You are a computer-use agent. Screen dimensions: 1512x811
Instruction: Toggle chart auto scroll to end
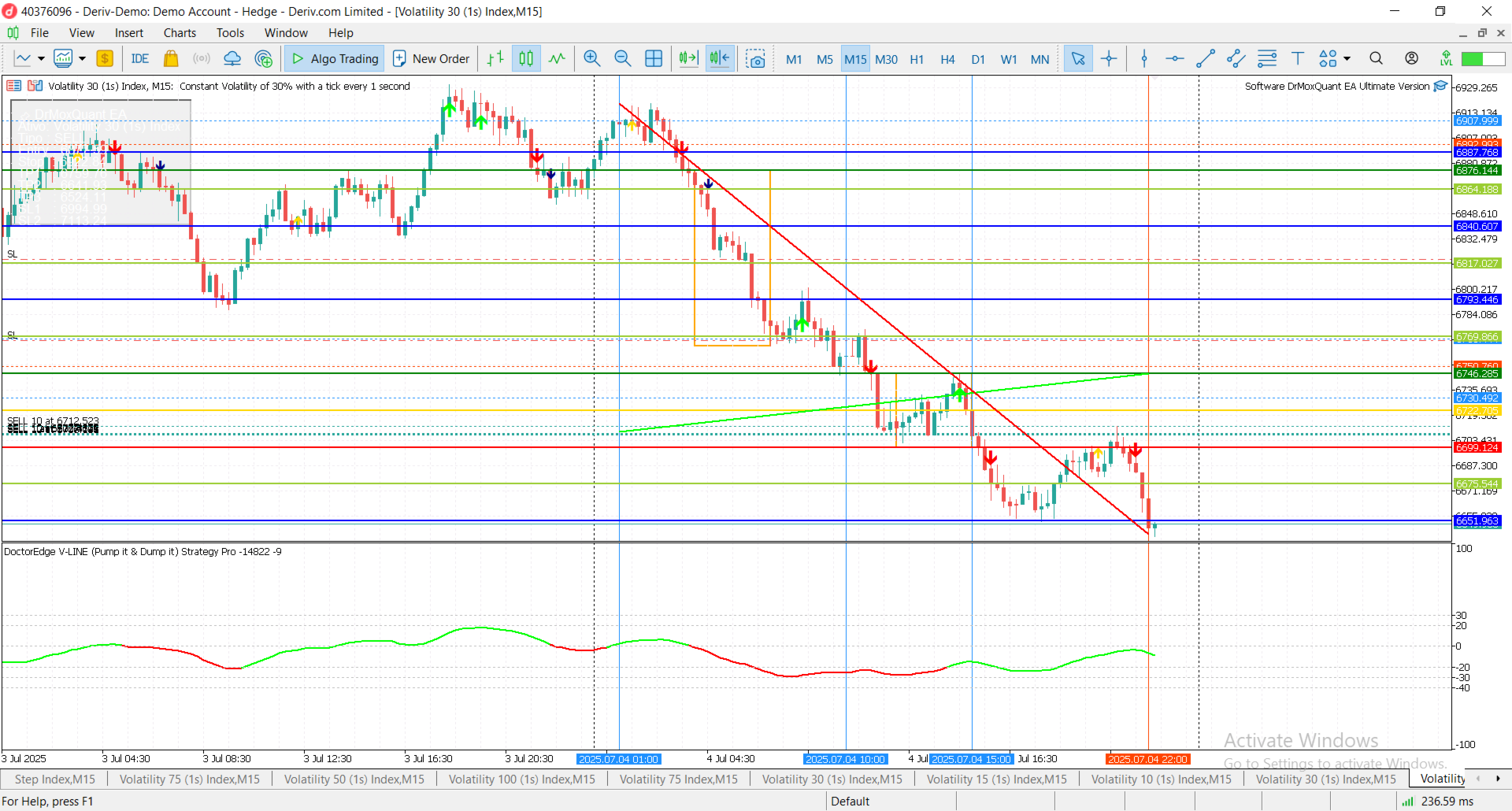pyautogui.click(x=689, y=59)
